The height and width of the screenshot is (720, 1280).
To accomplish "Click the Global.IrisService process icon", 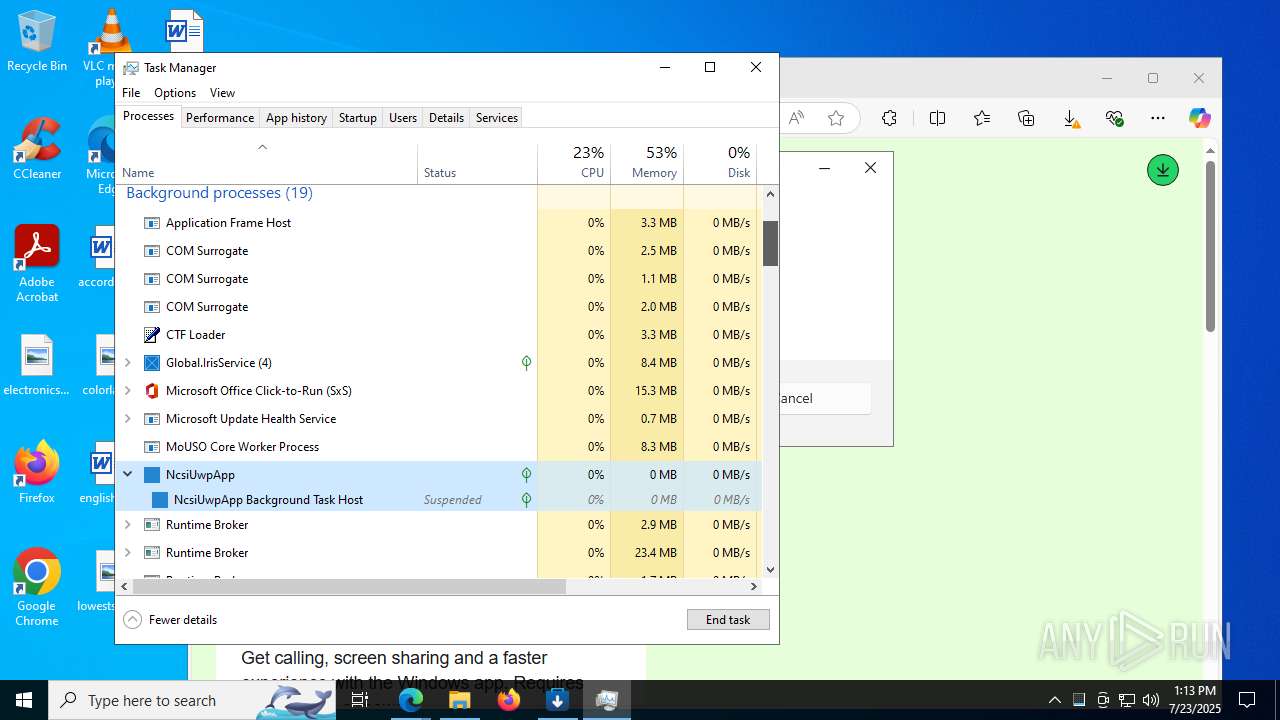I will (x=152, y=363).
